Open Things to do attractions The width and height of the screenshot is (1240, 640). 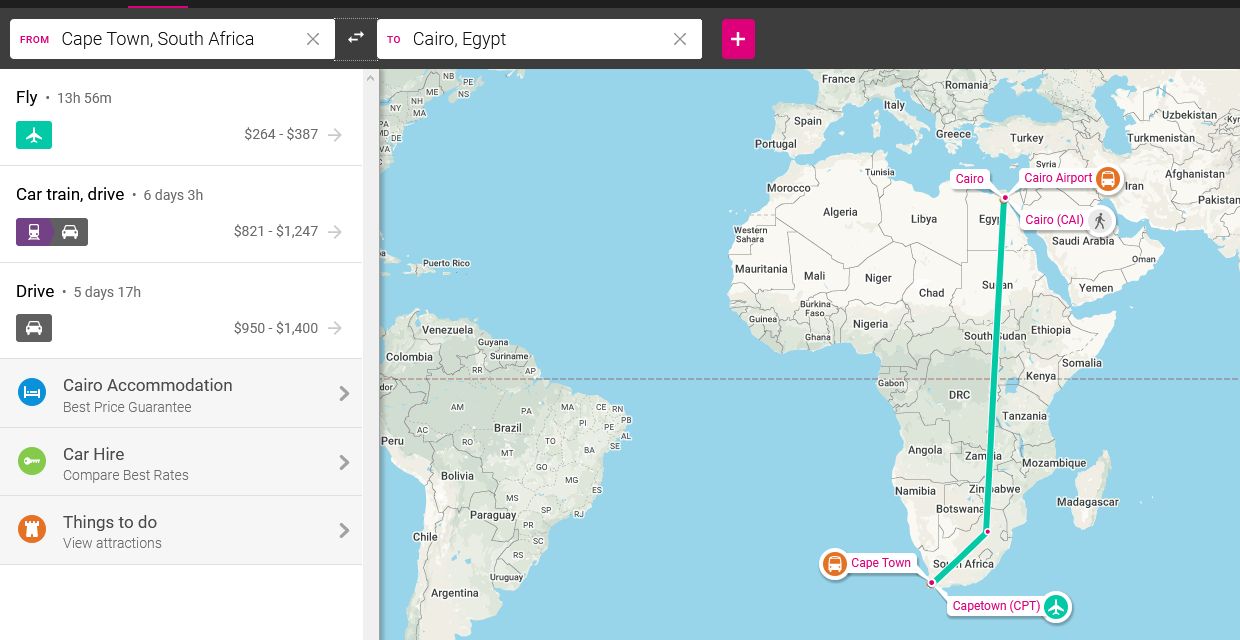click(180, 531)
